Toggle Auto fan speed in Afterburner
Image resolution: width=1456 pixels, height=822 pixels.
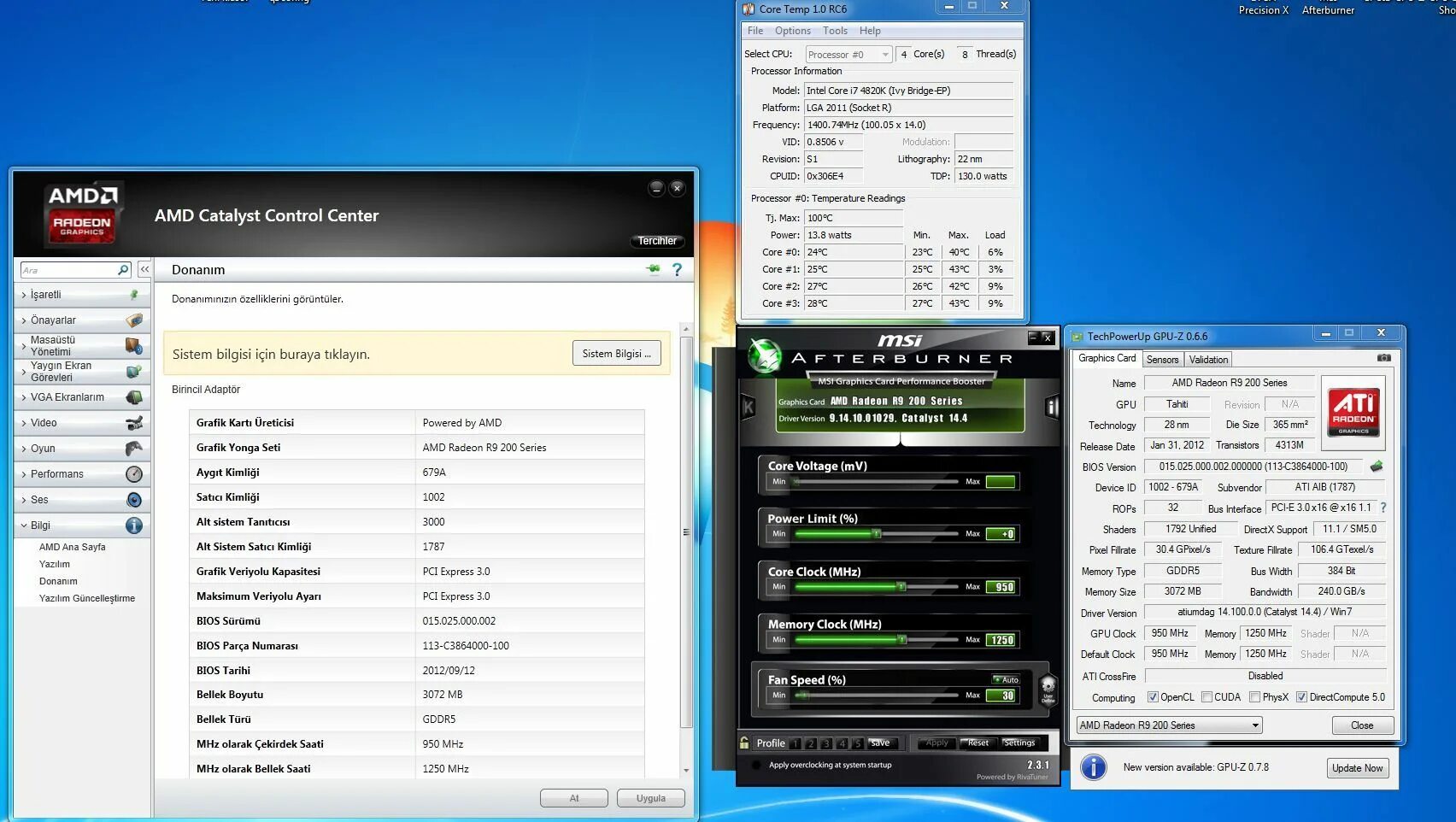tap(1006, 680)
